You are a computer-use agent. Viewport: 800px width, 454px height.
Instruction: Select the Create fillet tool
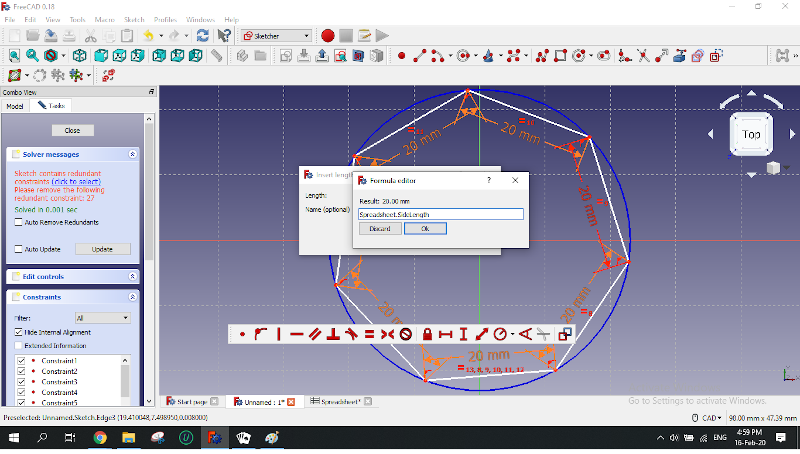click(x=625, y=56)
